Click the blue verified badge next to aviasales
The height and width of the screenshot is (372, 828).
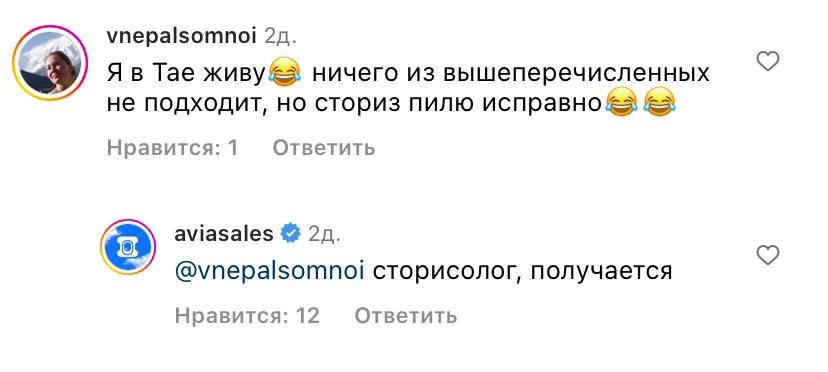click(290, 233)
